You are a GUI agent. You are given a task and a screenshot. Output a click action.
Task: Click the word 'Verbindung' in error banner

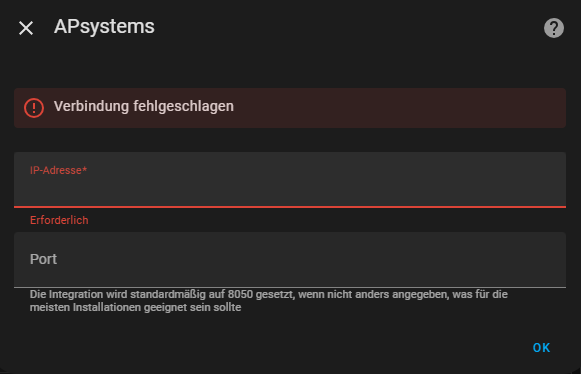(92, 106)
